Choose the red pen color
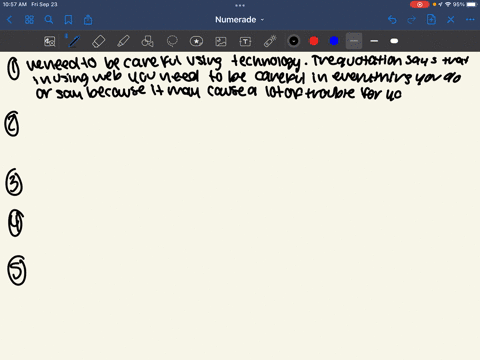 tap(314, 41)
